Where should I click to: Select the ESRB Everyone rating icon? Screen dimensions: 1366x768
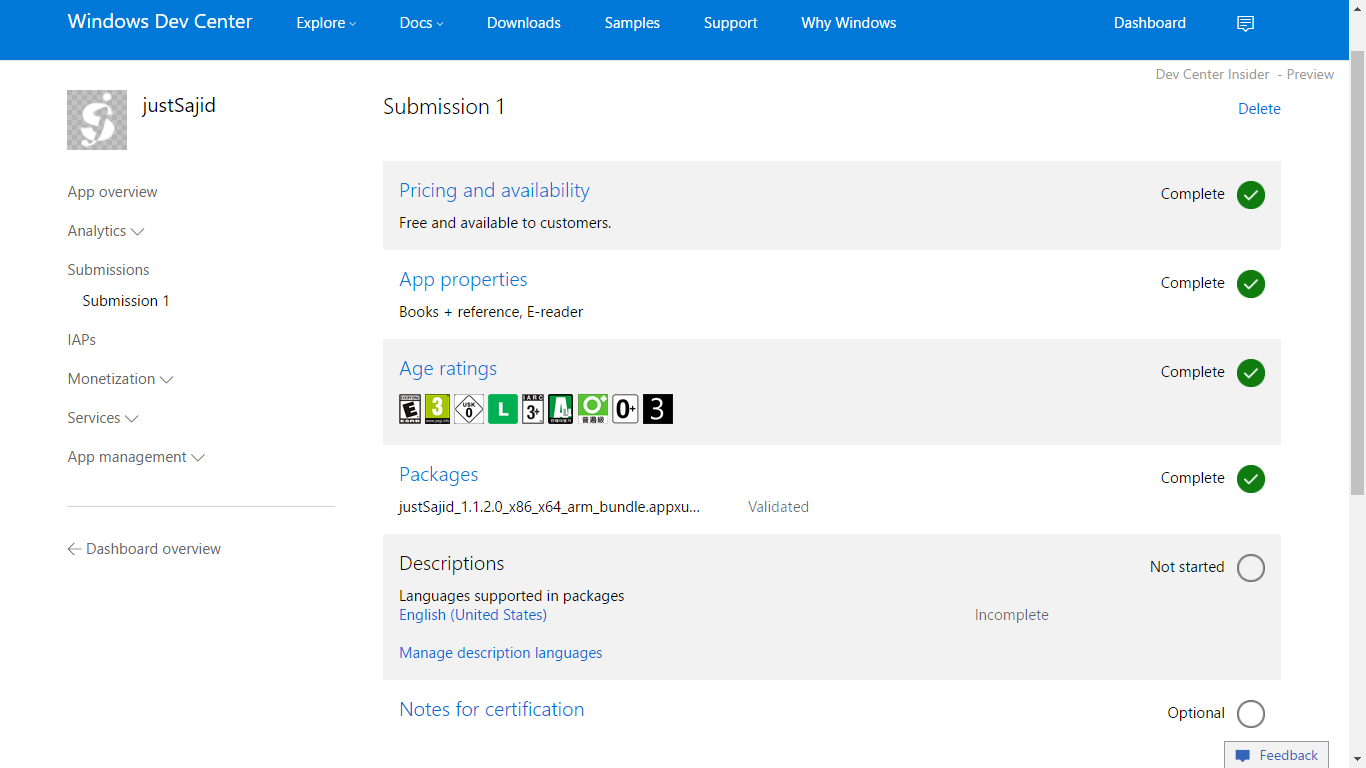point(410,409)
